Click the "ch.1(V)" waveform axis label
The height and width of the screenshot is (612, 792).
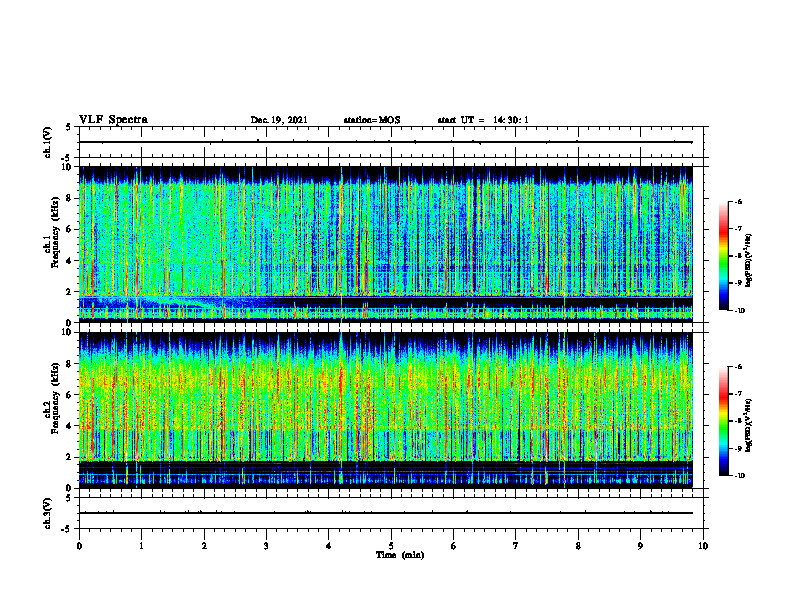pos(47,142)
